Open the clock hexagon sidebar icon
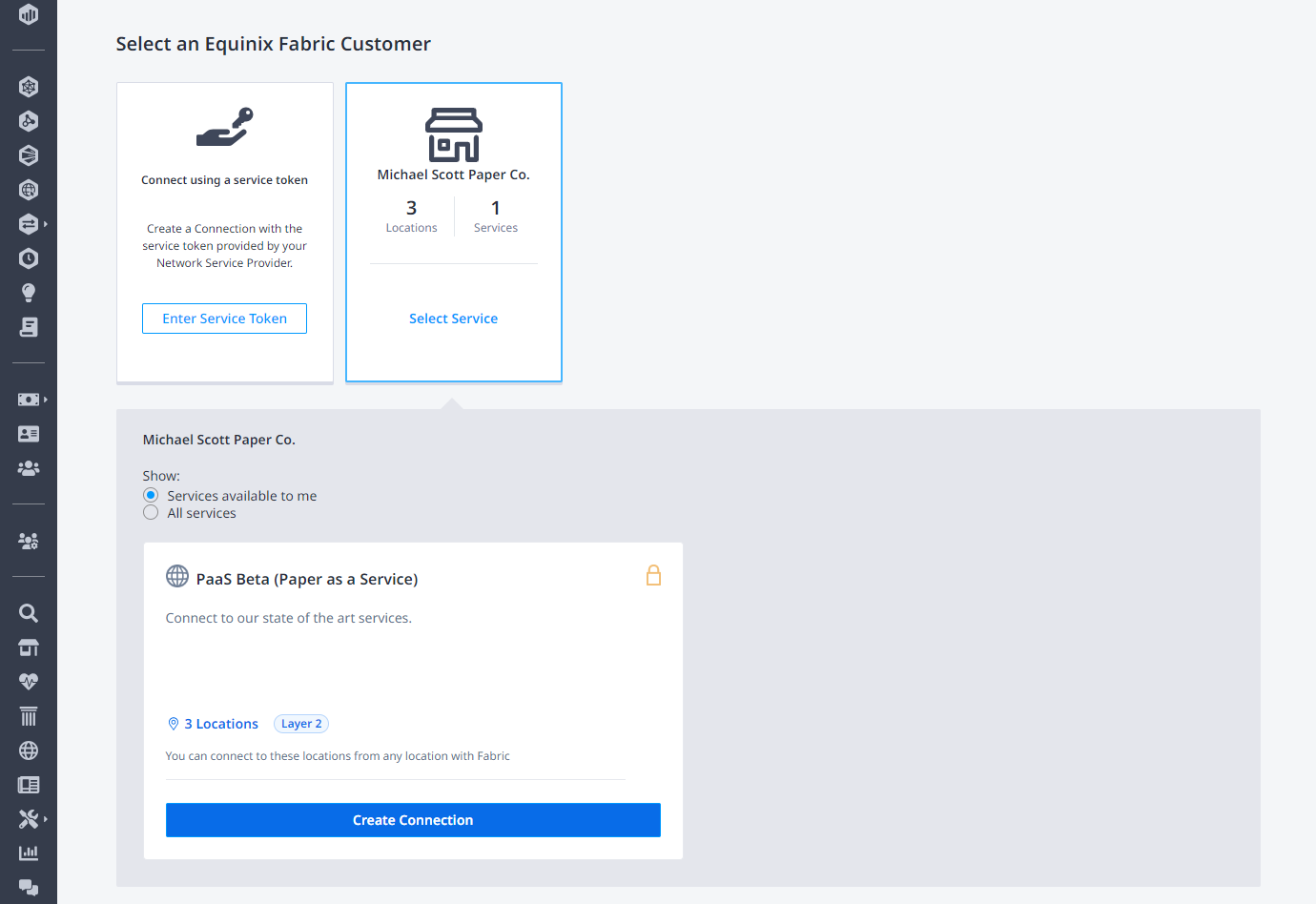This screenshot has width=1316, height=904. pos(29,258)
